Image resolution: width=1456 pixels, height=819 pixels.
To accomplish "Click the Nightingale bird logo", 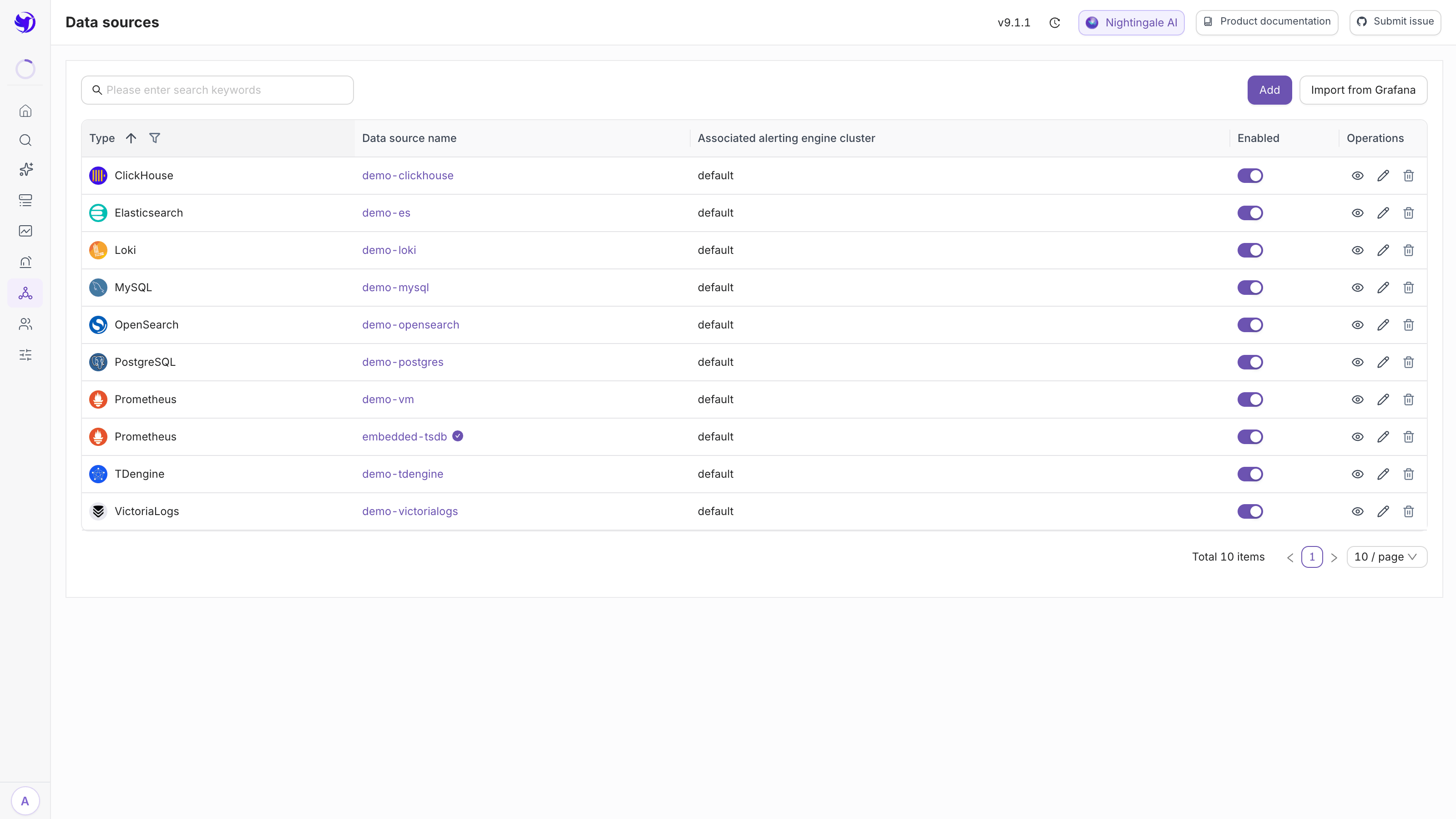I will [x=25, y=23].
